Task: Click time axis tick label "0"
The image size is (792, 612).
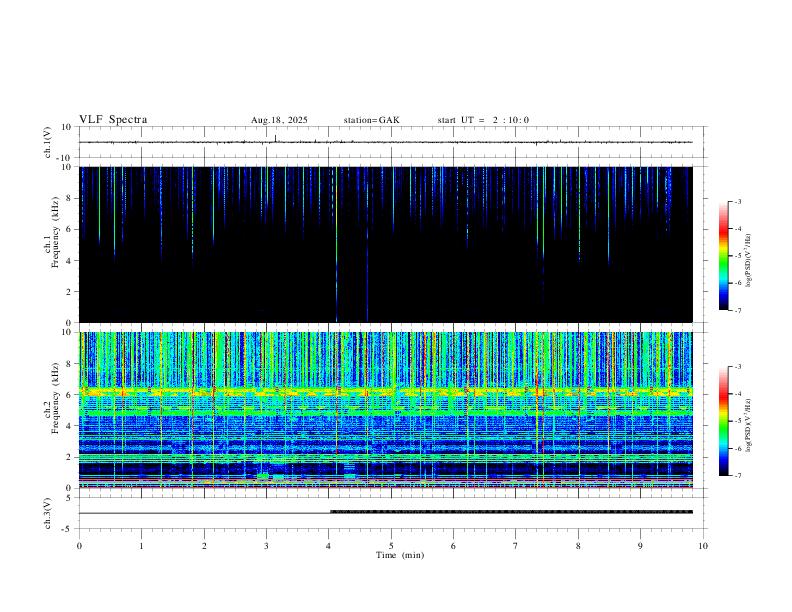Action: click(79, 546)
